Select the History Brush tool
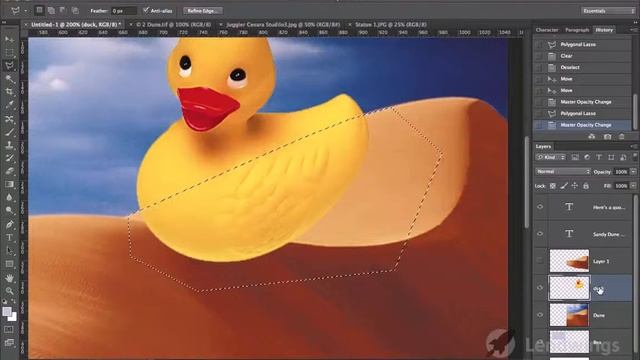Viewport: 640px width, 360px height. [9, 158]
